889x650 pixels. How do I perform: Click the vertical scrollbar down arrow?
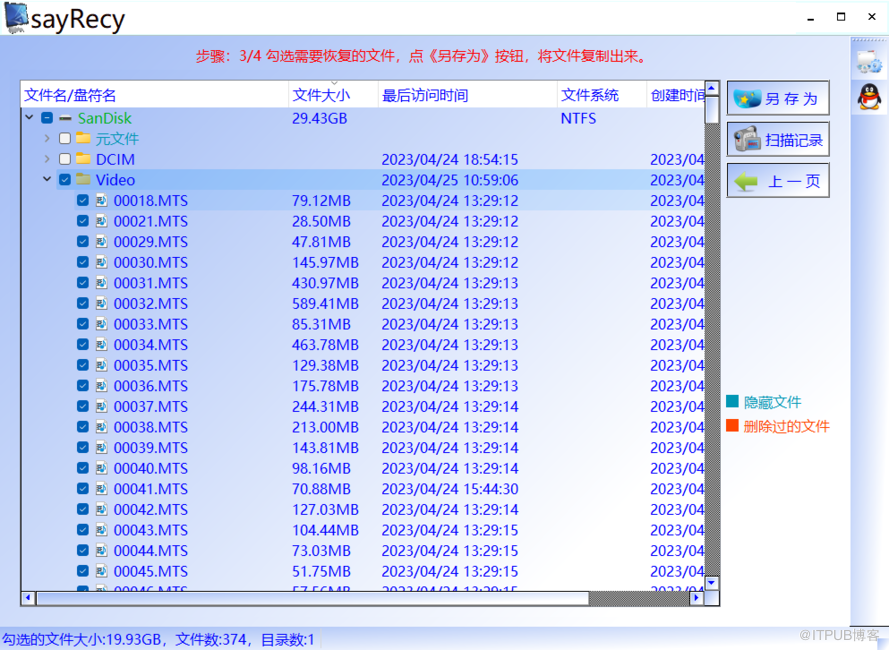712,583
